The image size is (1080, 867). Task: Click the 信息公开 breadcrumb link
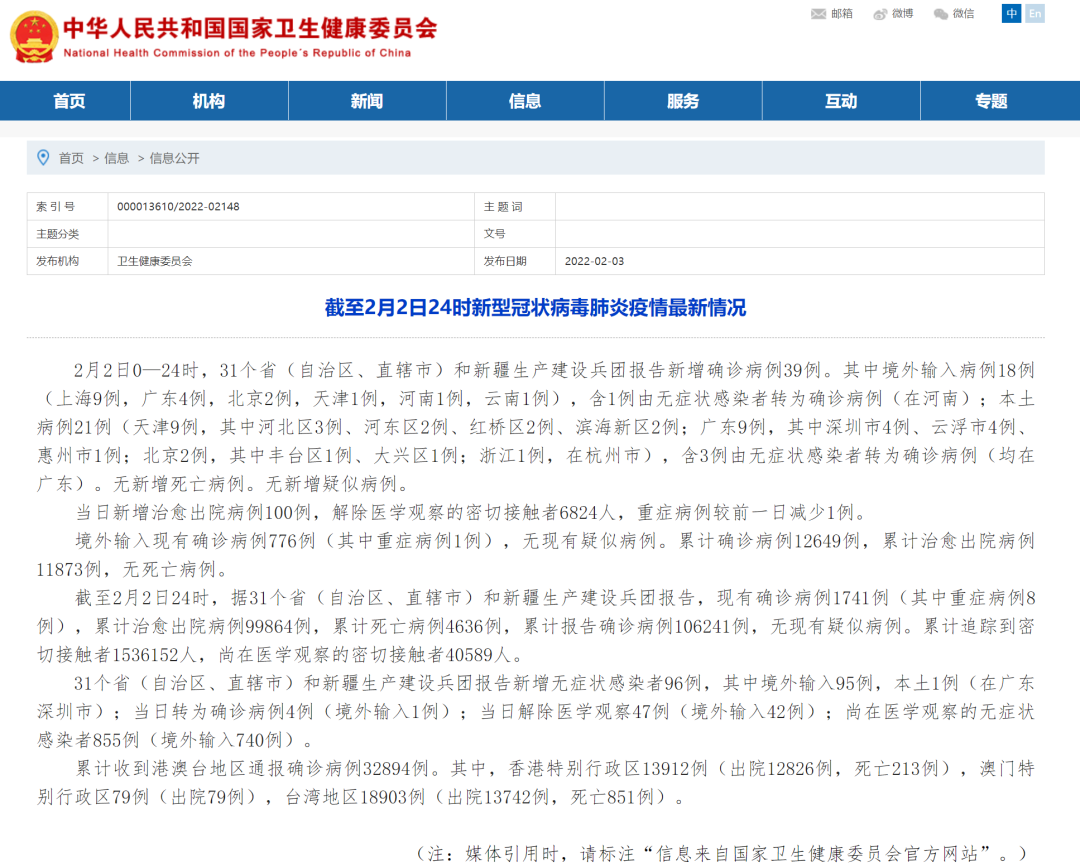(175, 158)
